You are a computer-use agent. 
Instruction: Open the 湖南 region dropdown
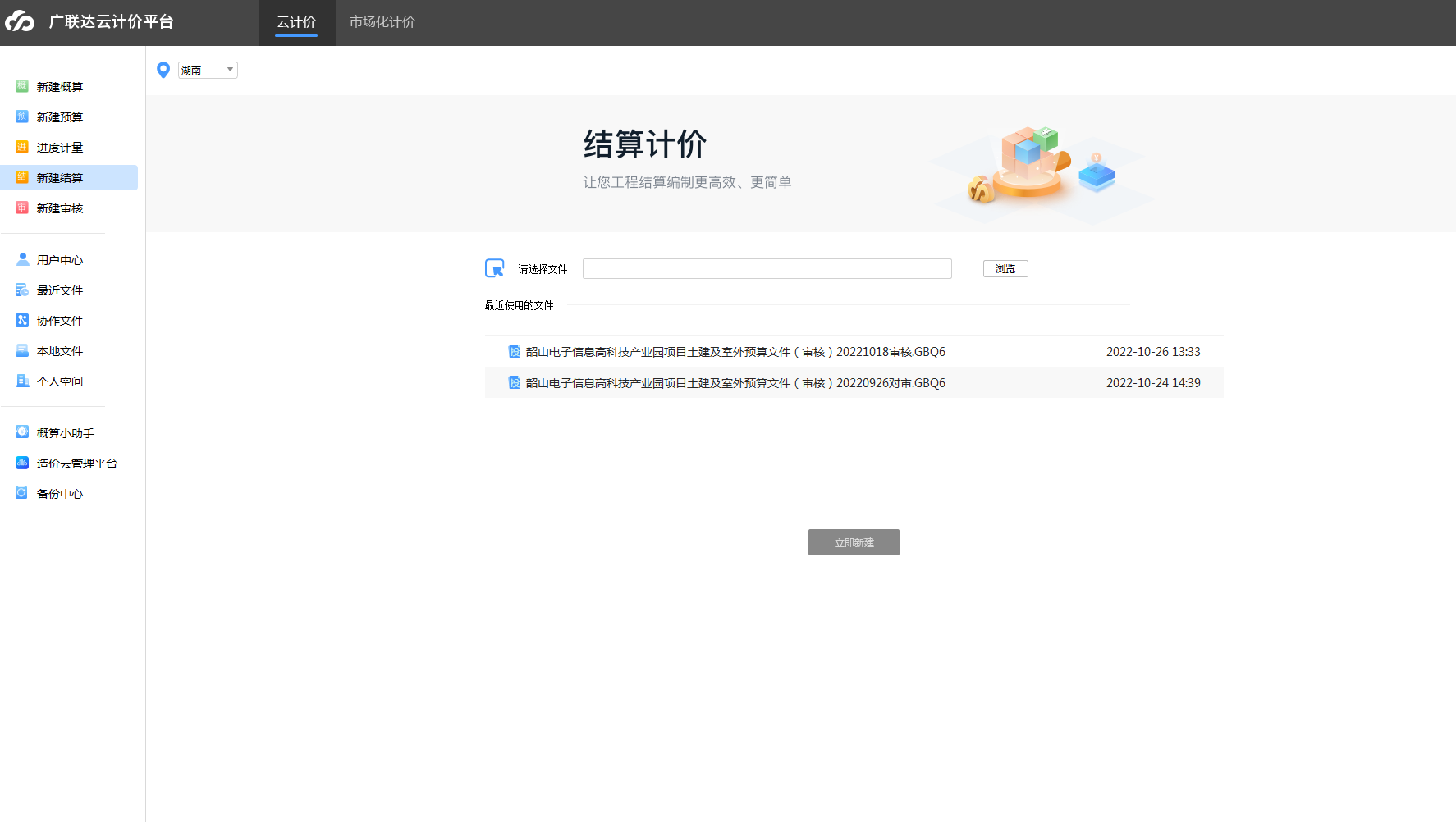[208, 71]
